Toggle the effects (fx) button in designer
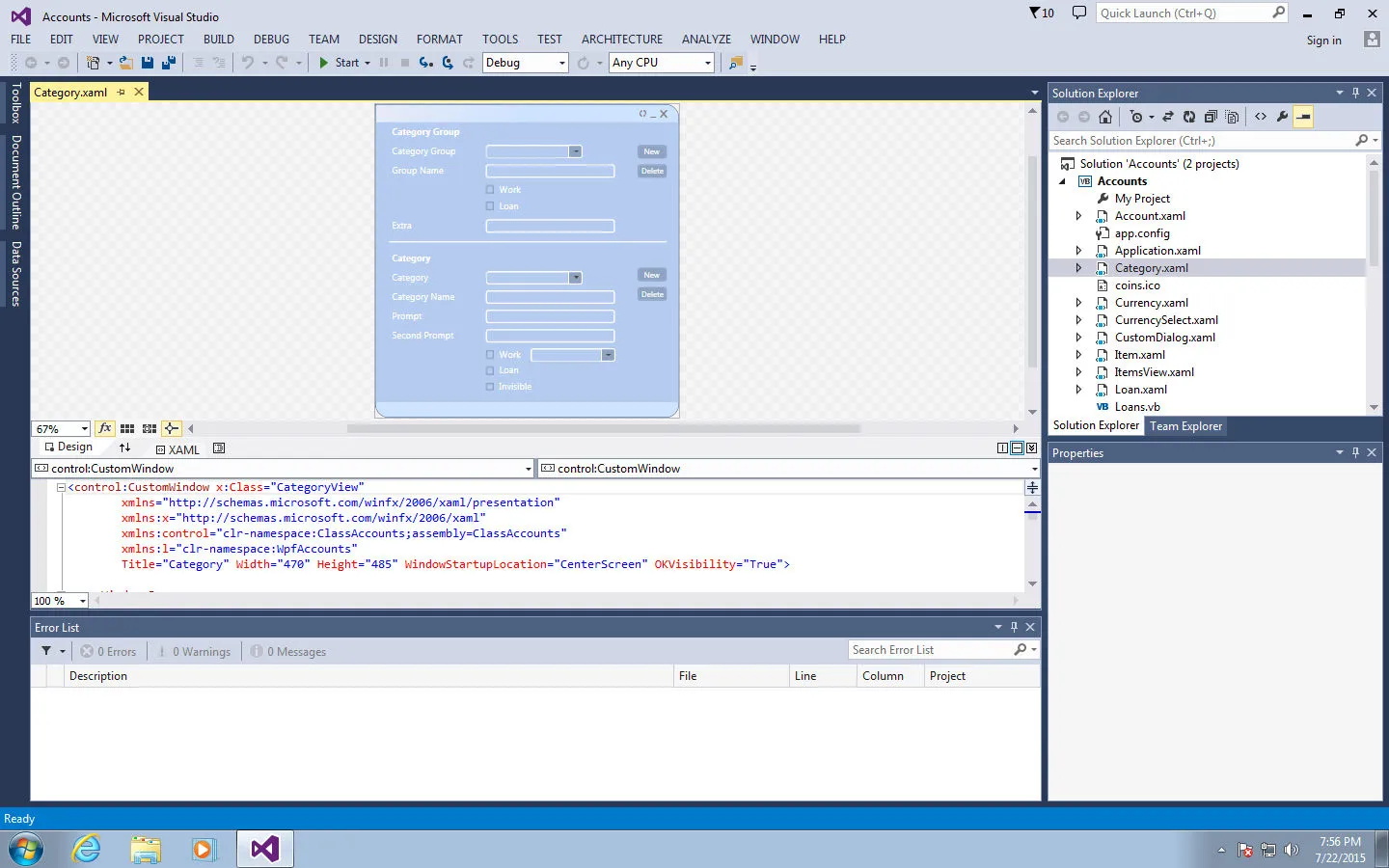This screenshot has height=868, width=1389. [x=105, y=428]
